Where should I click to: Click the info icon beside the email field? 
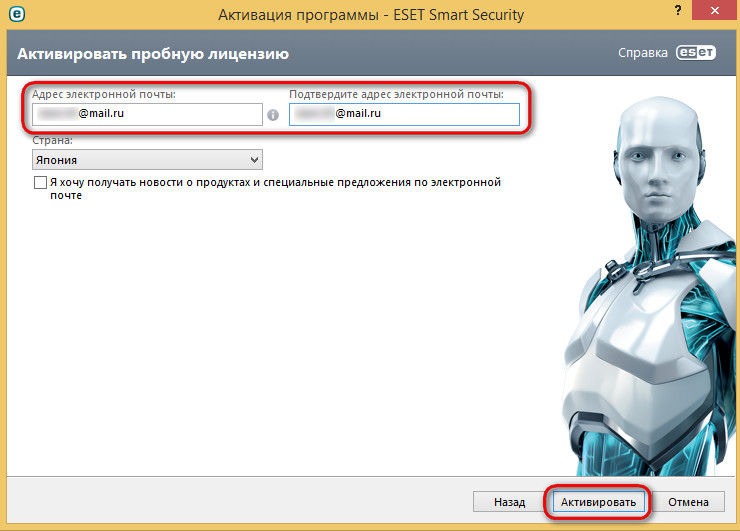tap(272, 115)
